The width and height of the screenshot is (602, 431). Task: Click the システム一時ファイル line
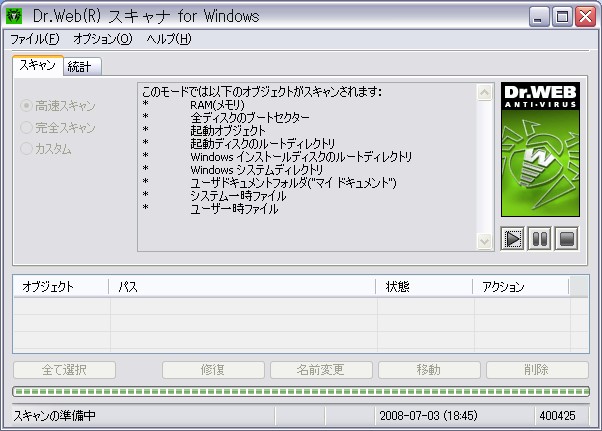coord(238,196)
